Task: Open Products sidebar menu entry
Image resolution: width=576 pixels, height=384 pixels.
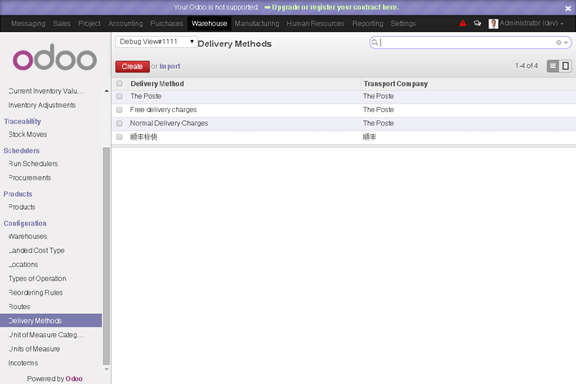Action: (x=22, y=207)
